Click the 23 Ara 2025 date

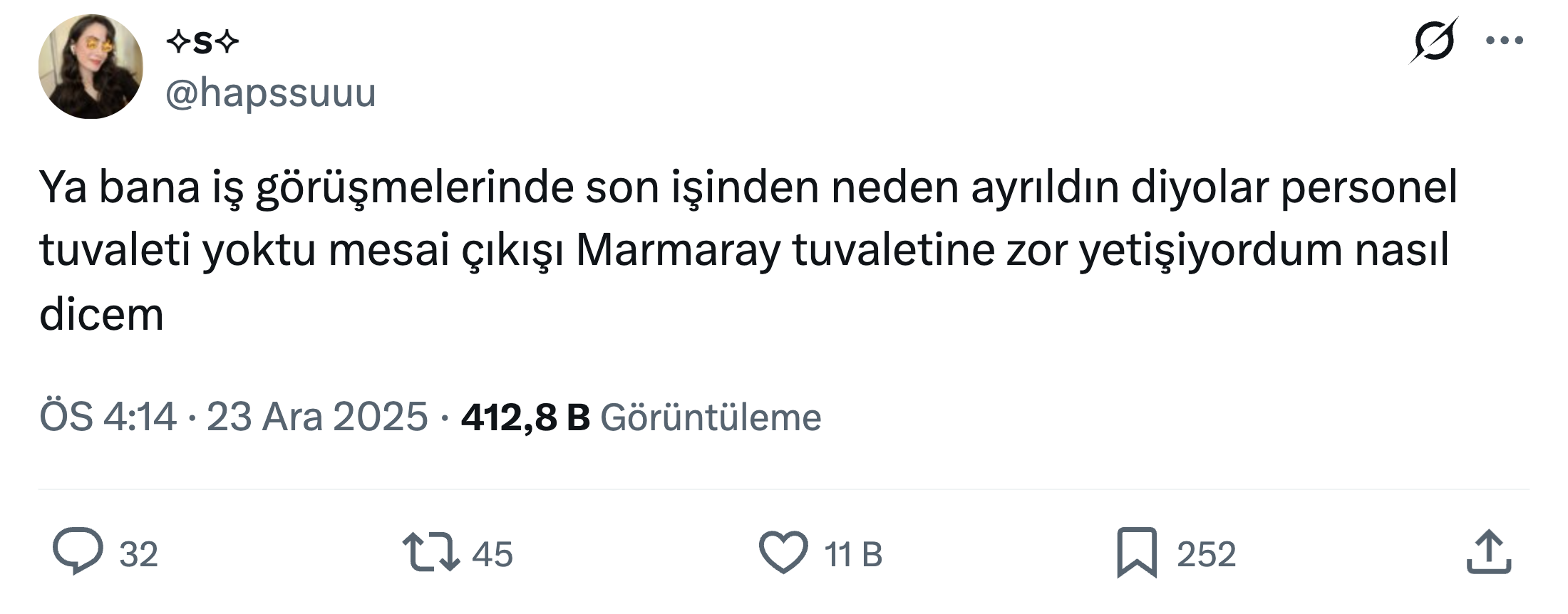coord(316,417)
